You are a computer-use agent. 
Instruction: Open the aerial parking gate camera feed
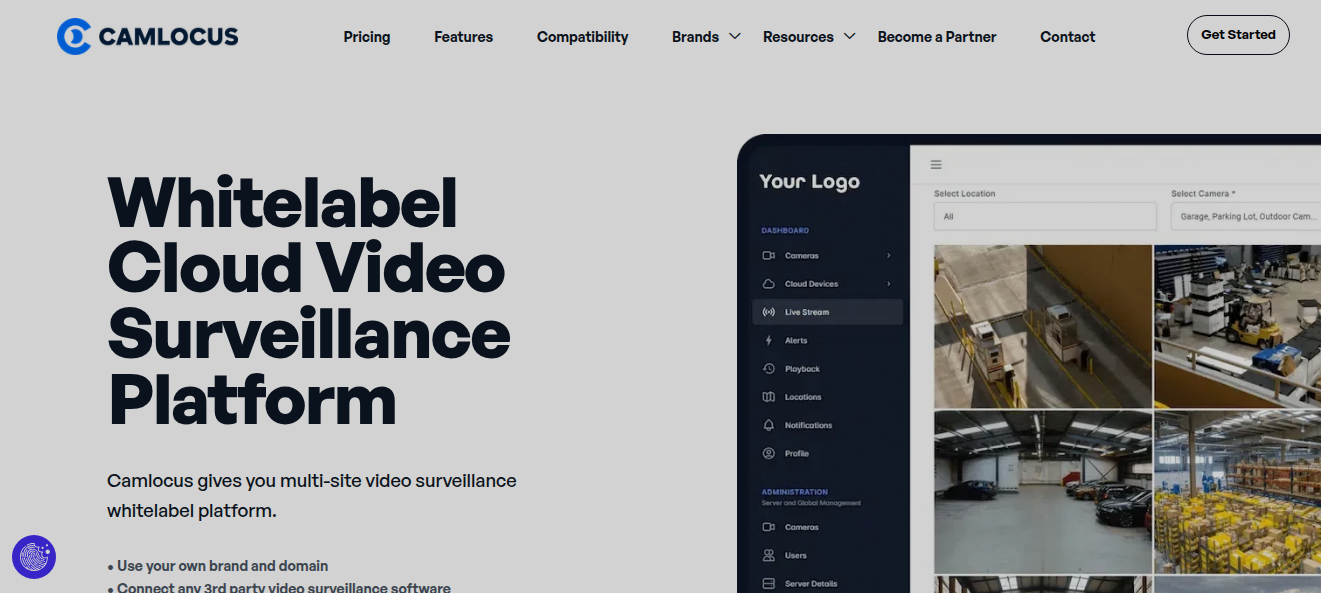click(1043, 326)
